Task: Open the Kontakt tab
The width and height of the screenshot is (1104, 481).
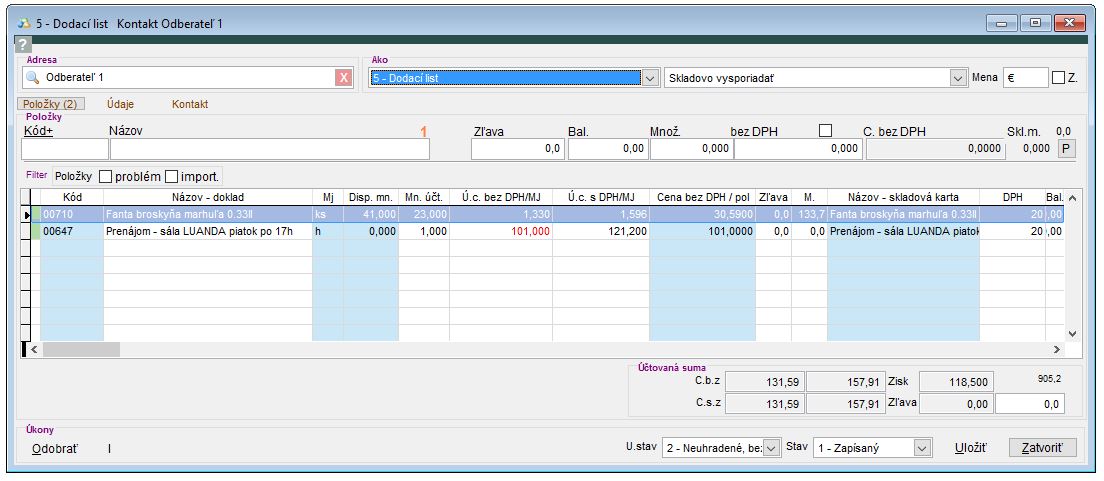Action: click(190, 104)
